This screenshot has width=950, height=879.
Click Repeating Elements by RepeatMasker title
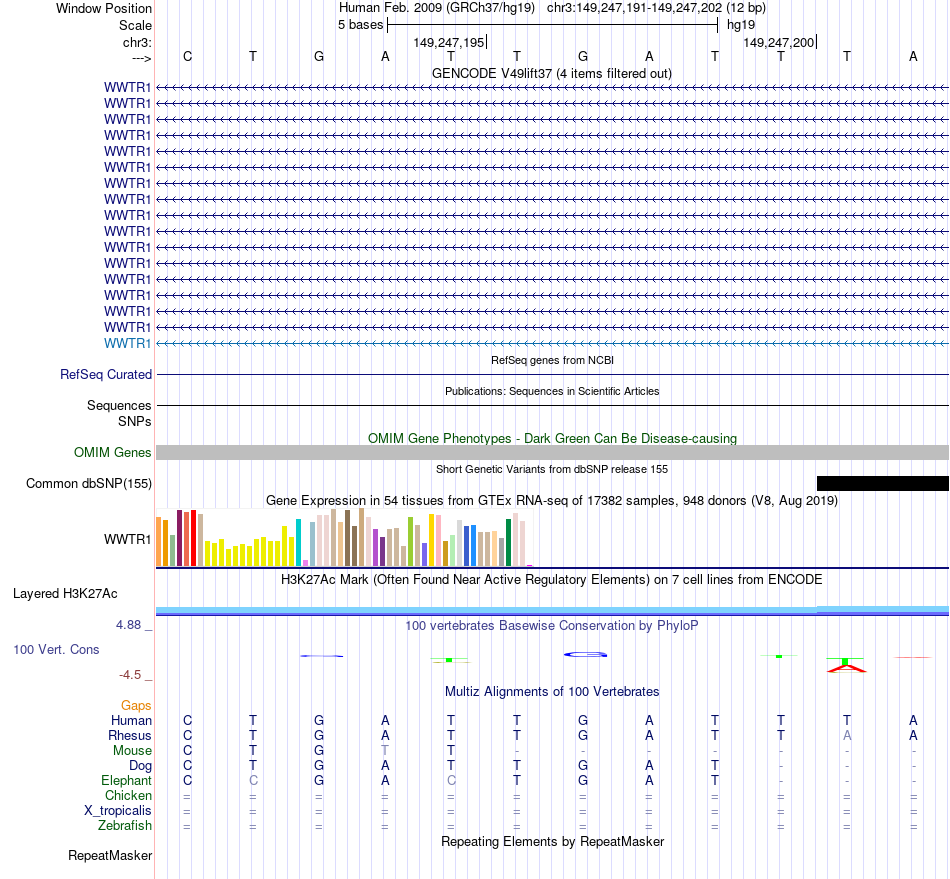click(553, 841)
